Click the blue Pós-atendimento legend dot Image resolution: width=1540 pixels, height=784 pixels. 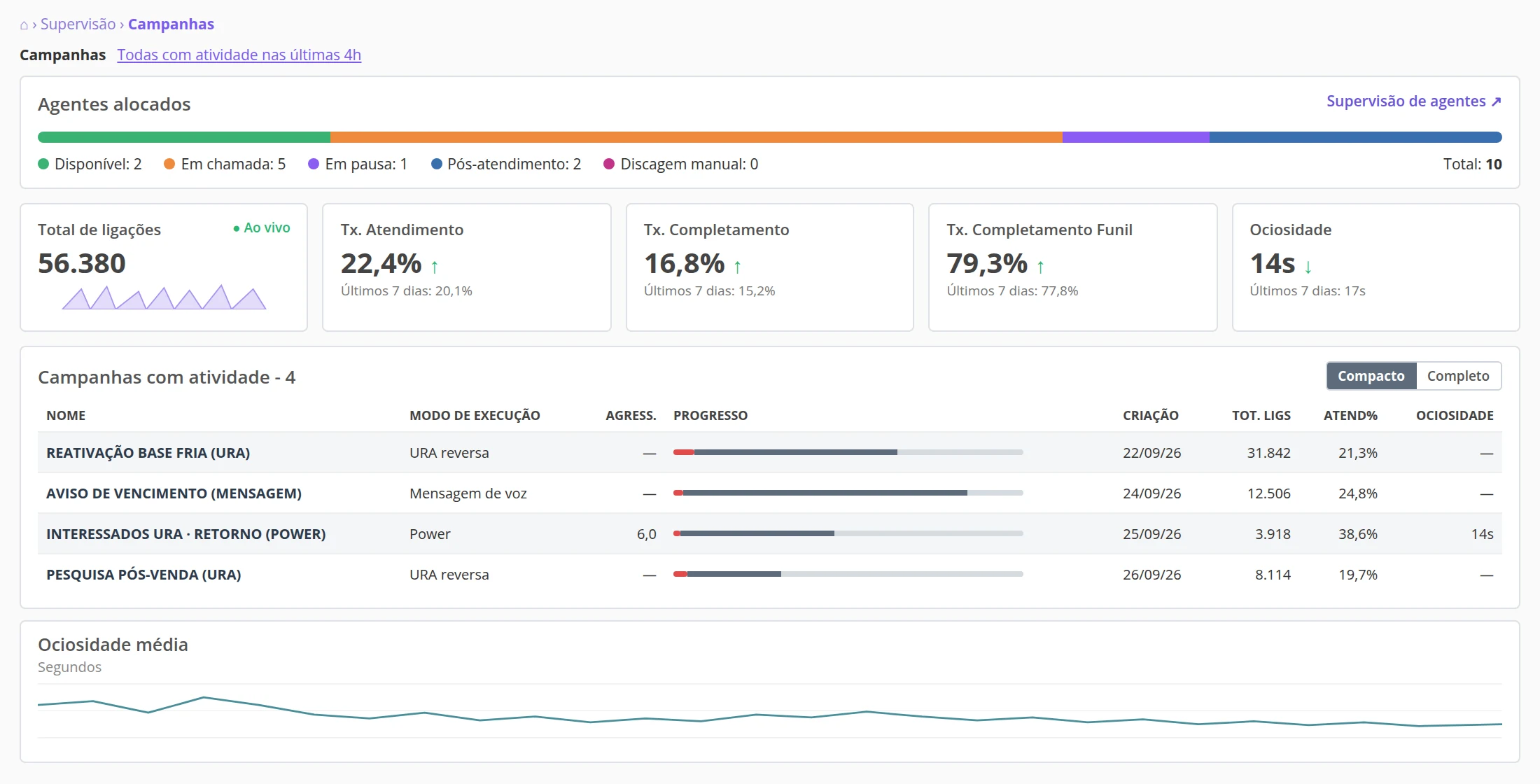pyautogui.click(x=436, y=164)
